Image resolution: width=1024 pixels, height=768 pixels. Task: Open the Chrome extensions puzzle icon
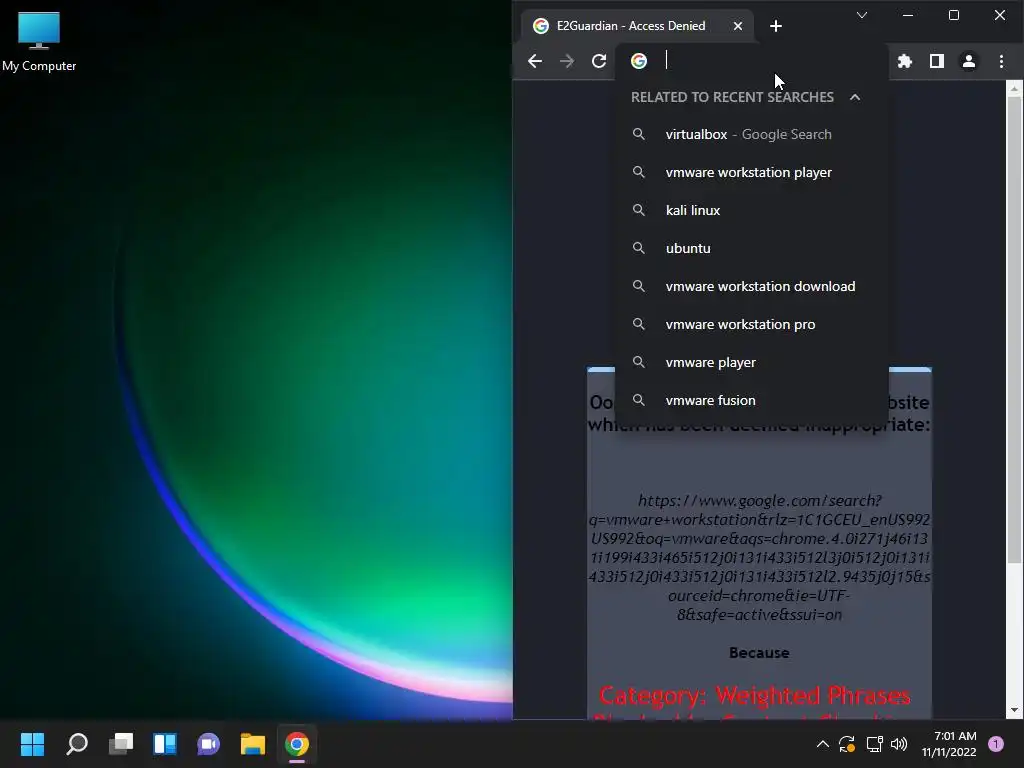tap(904, 61)
